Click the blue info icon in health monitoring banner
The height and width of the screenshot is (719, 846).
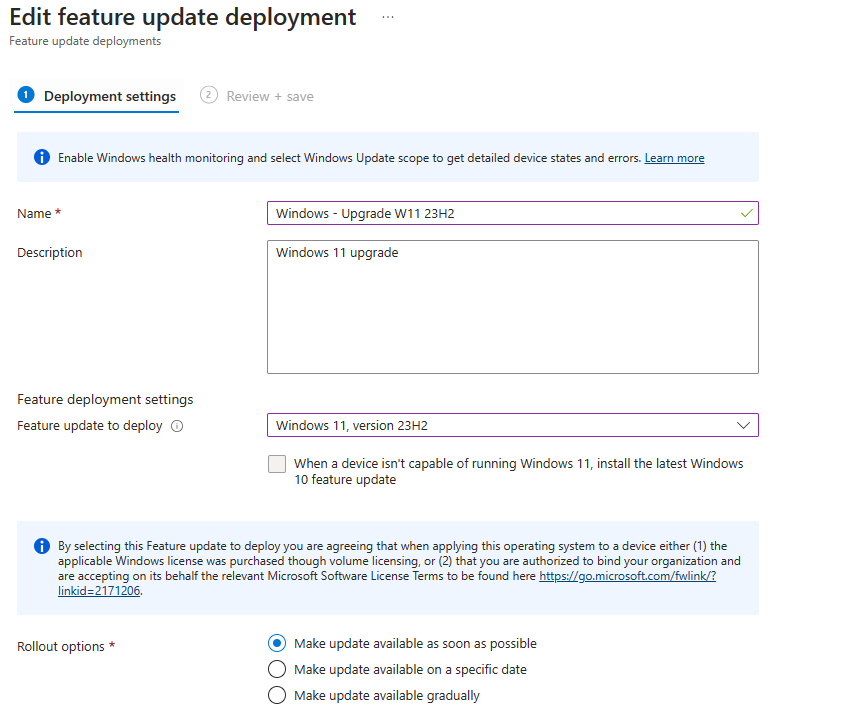coord(41,158)
